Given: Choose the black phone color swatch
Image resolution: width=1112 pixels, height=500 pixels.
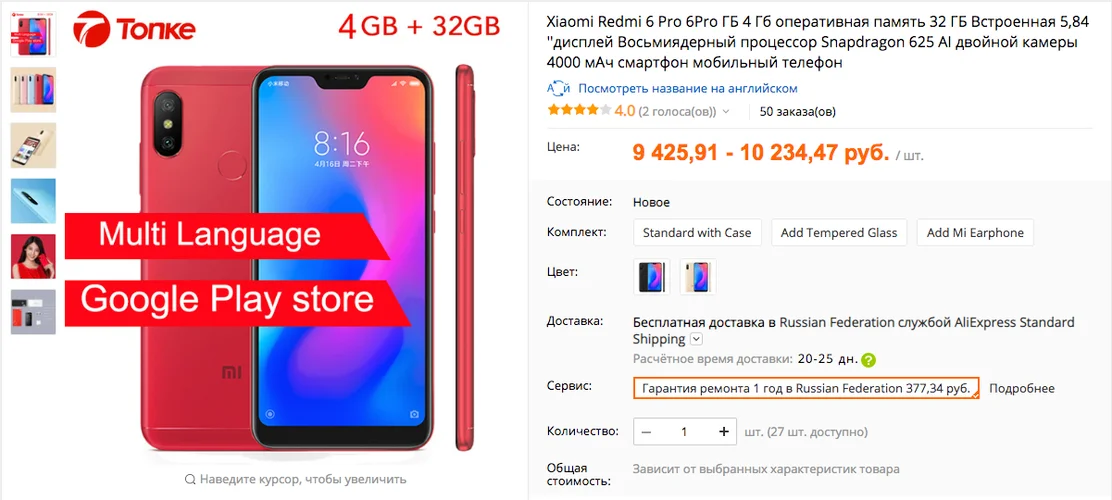Looking at the screenshot, I should point(652,277).
